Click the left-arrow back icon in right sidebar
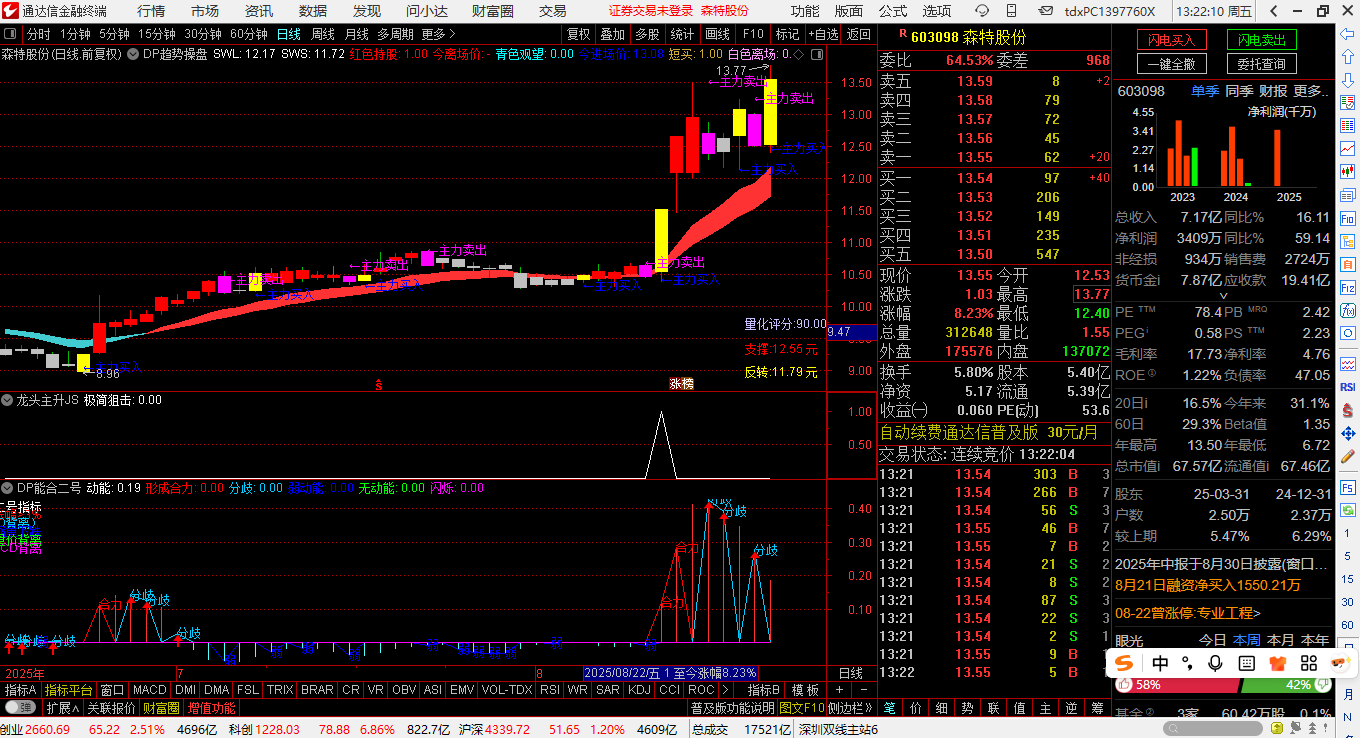1360x738 pixels. click(x=1347, y=34)
